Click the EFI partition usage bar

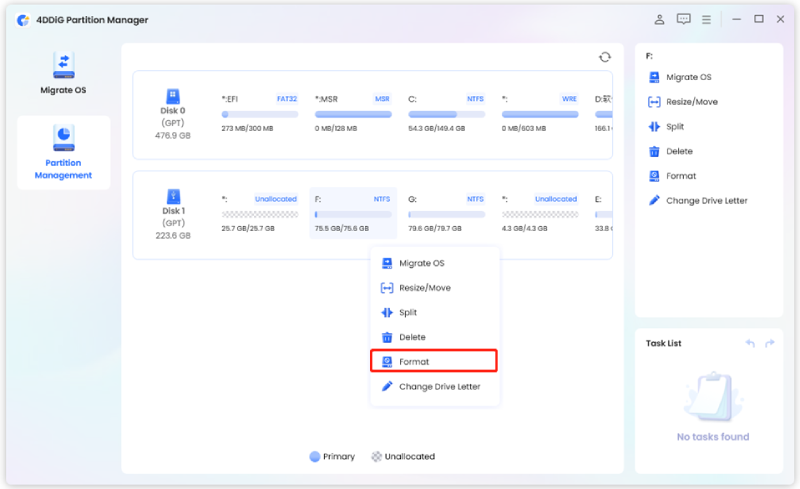260,114
